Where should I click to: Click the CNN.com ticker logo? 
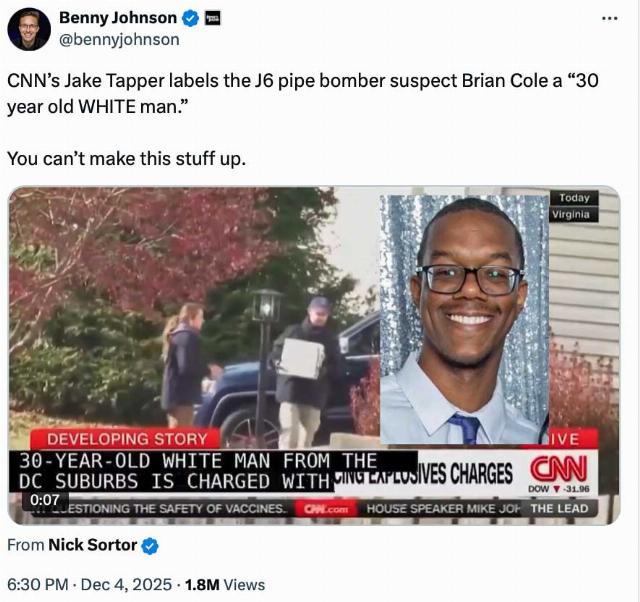click(x=326, y=509)
